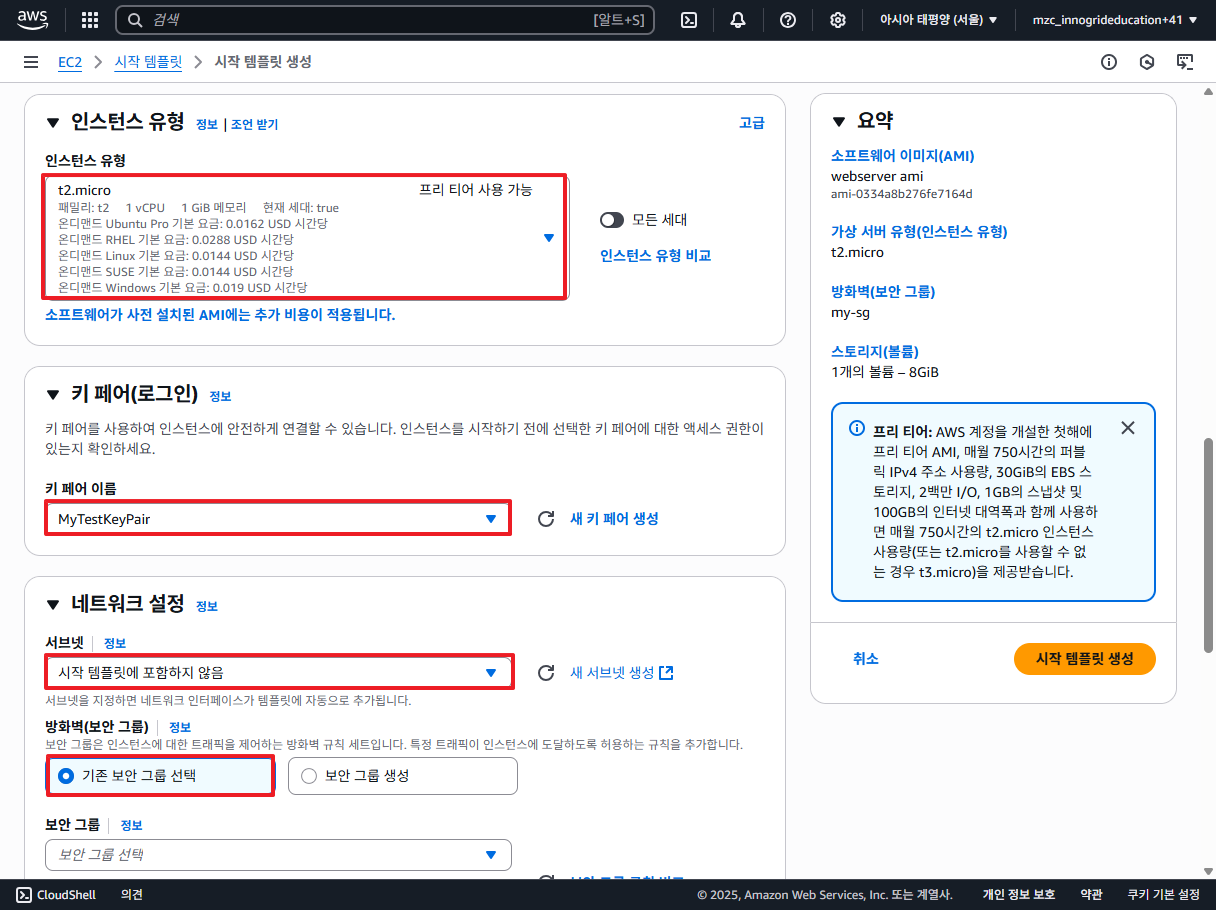The image size is (1216, 910).
Task: Refresh the subnet list
Action: (546, 673)
